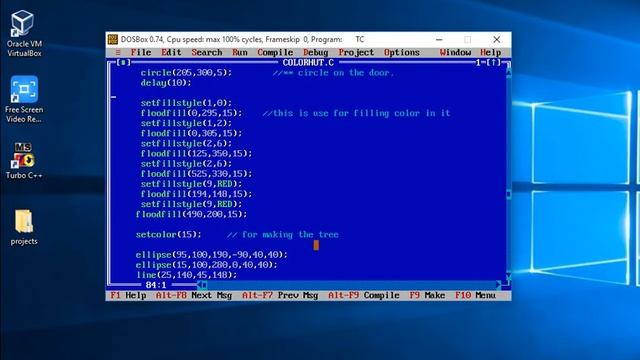Click the COLORHUT.C window title

[308, 62]
